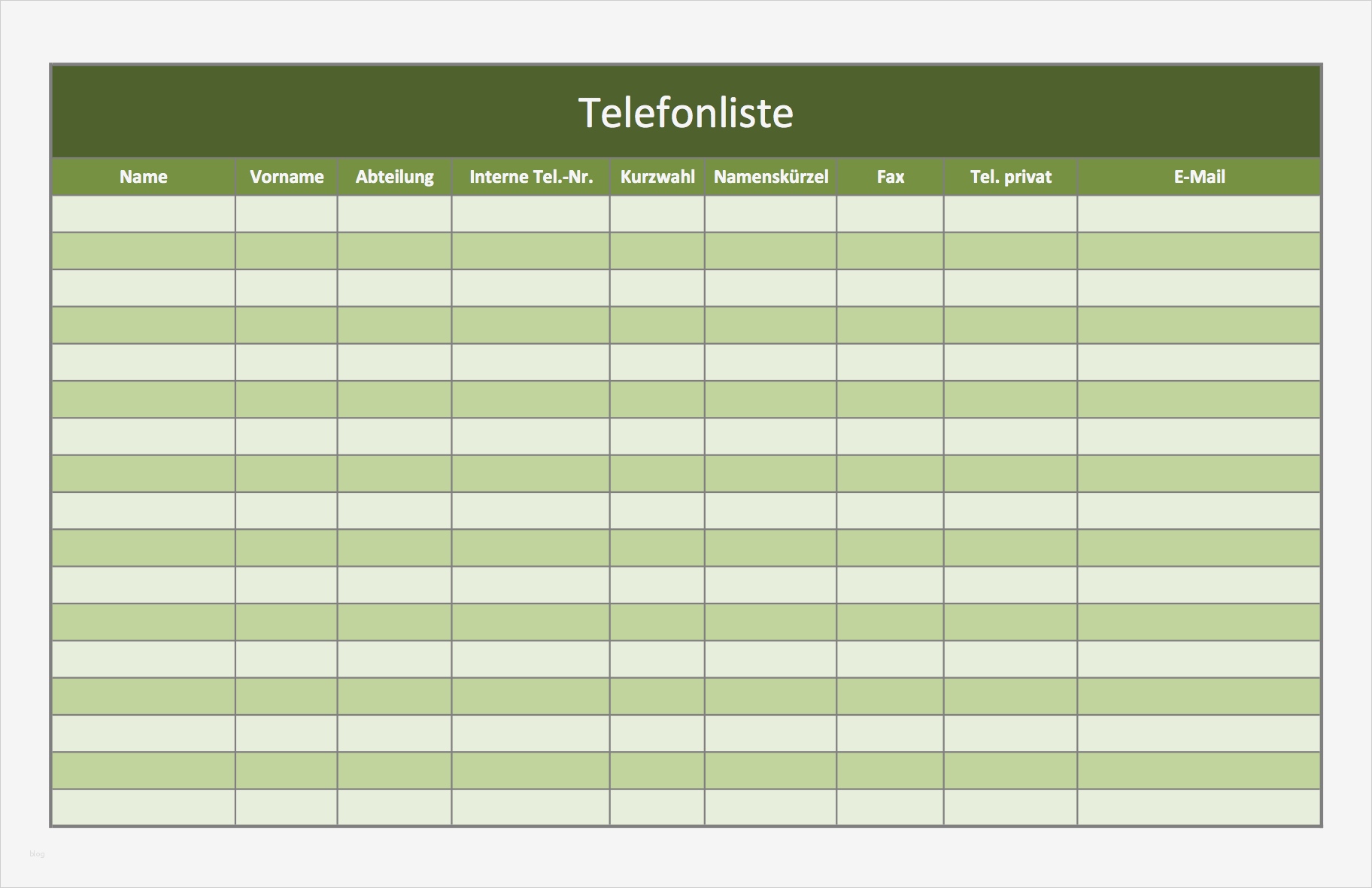This screenshot has width=1372, height=888.
Task: Select the Vorname column header
Action: [287, 177]
